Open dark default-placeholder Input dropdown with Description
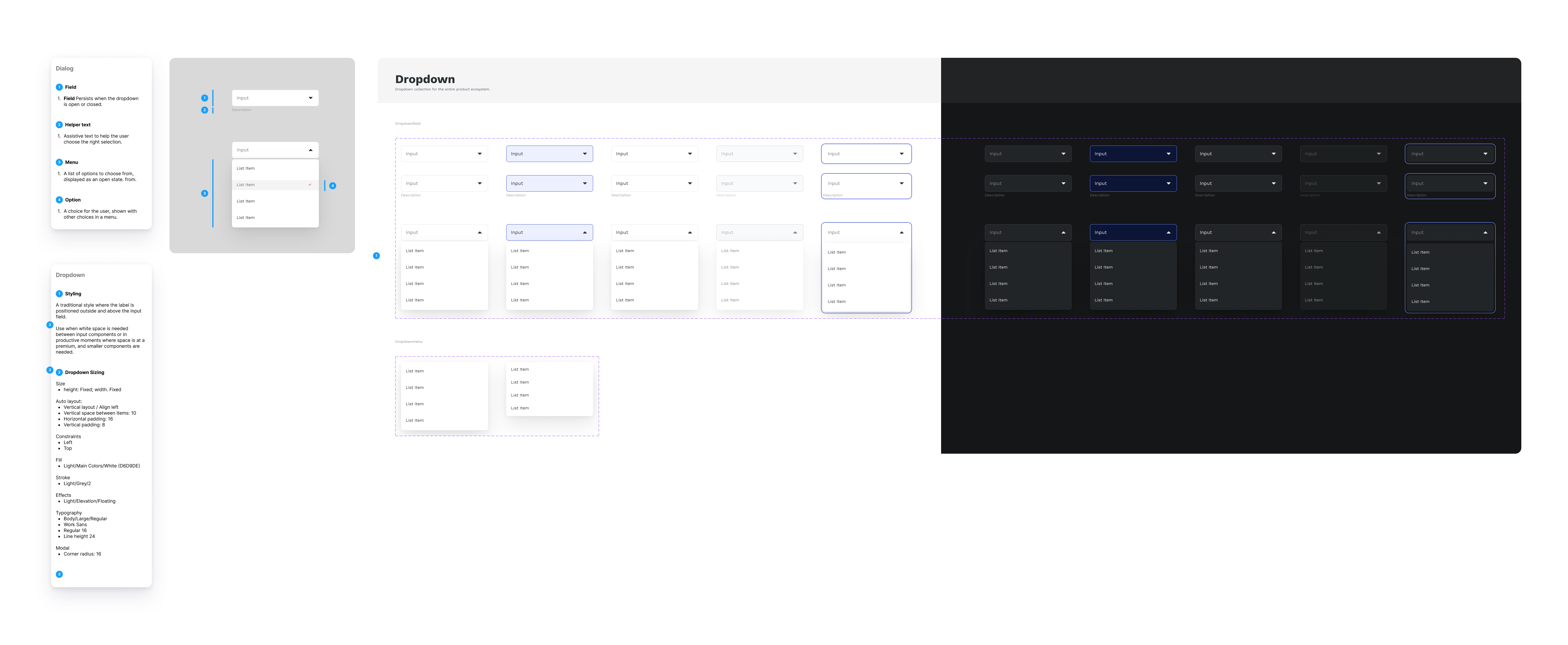Screen dimensions: 1568x645 pyautogui.click(x=1028, y=183)
